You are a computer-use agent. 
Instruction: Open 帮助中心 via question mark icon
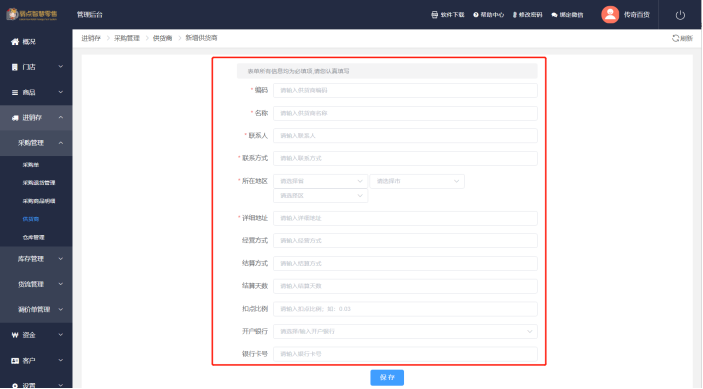click(x=476, y=15)
